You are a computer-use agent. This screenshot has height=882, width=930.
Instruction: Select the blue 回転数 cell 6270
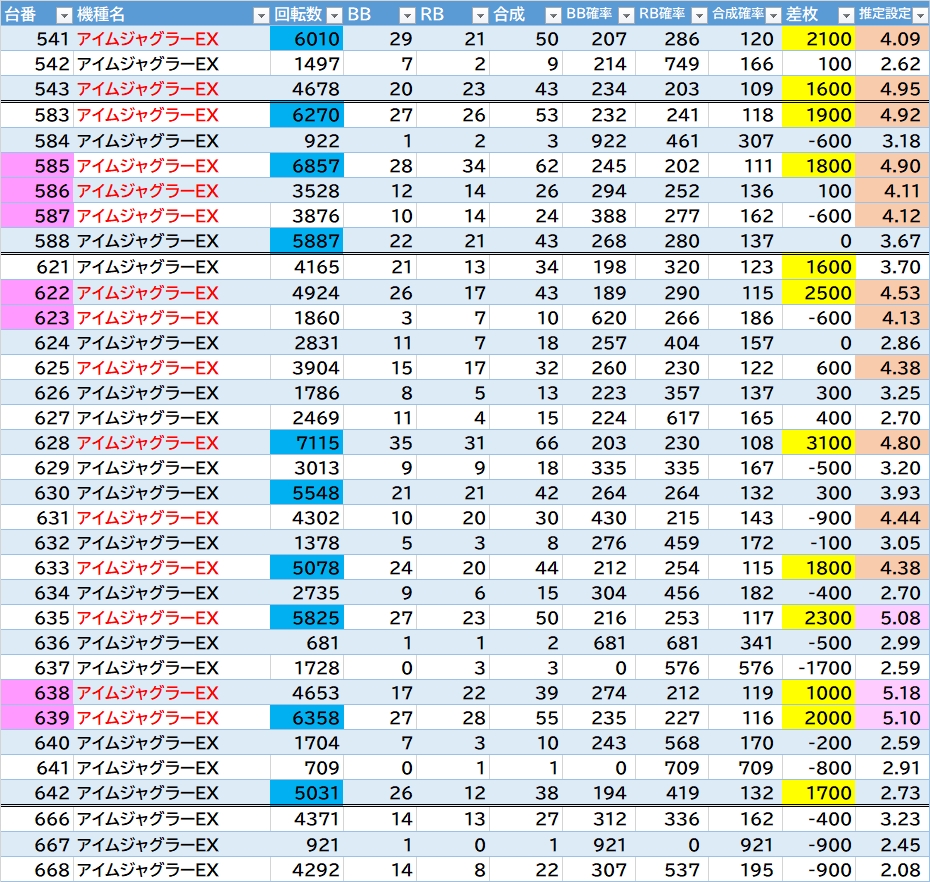coord(307,114)
